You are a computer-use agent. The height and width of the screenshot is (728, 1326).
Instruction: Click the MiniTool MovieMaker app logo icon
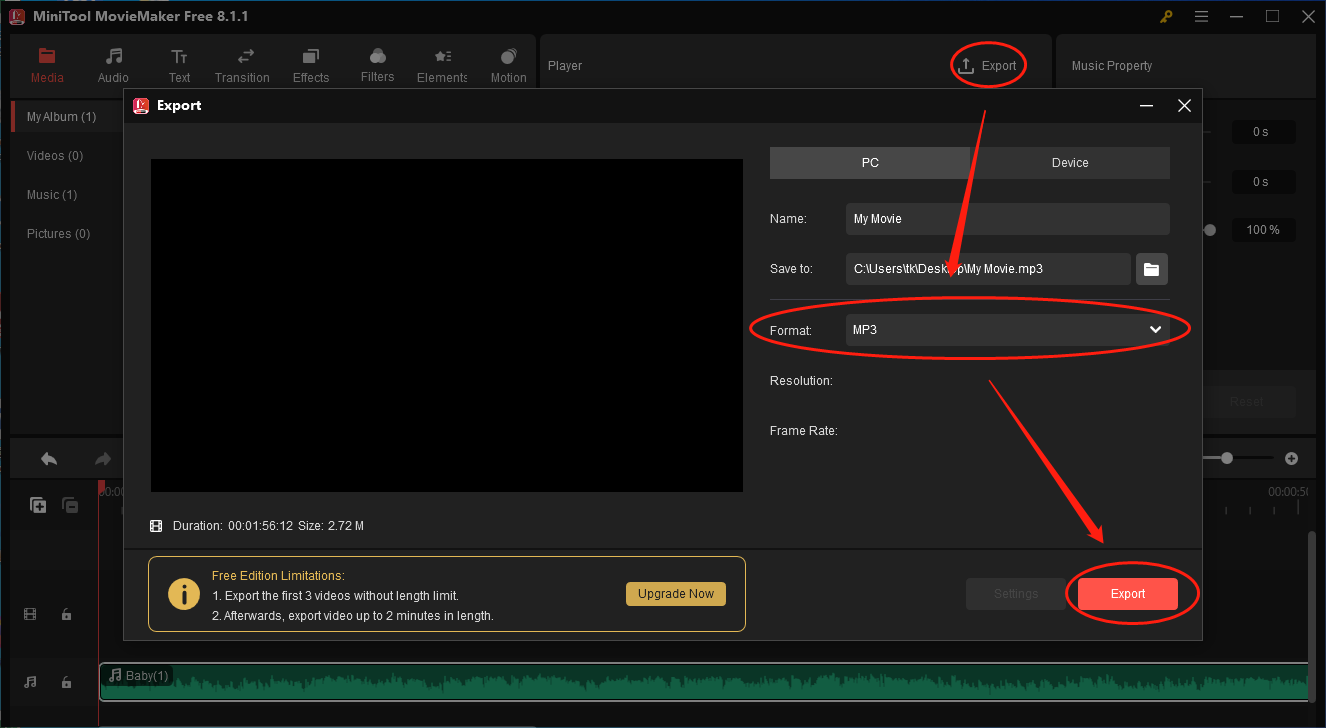click(x=16, y=17)
